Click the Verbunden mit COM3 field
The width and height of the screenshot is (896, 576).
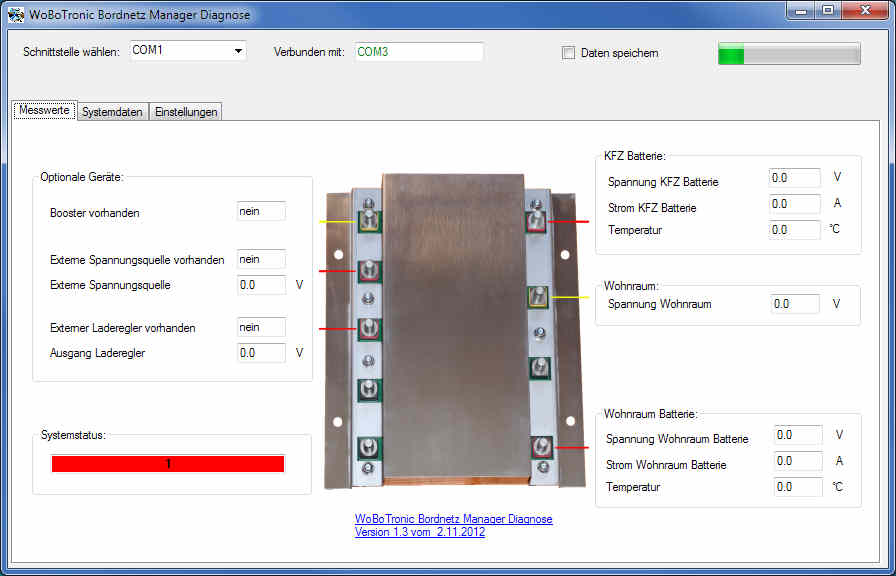[417, 52]
